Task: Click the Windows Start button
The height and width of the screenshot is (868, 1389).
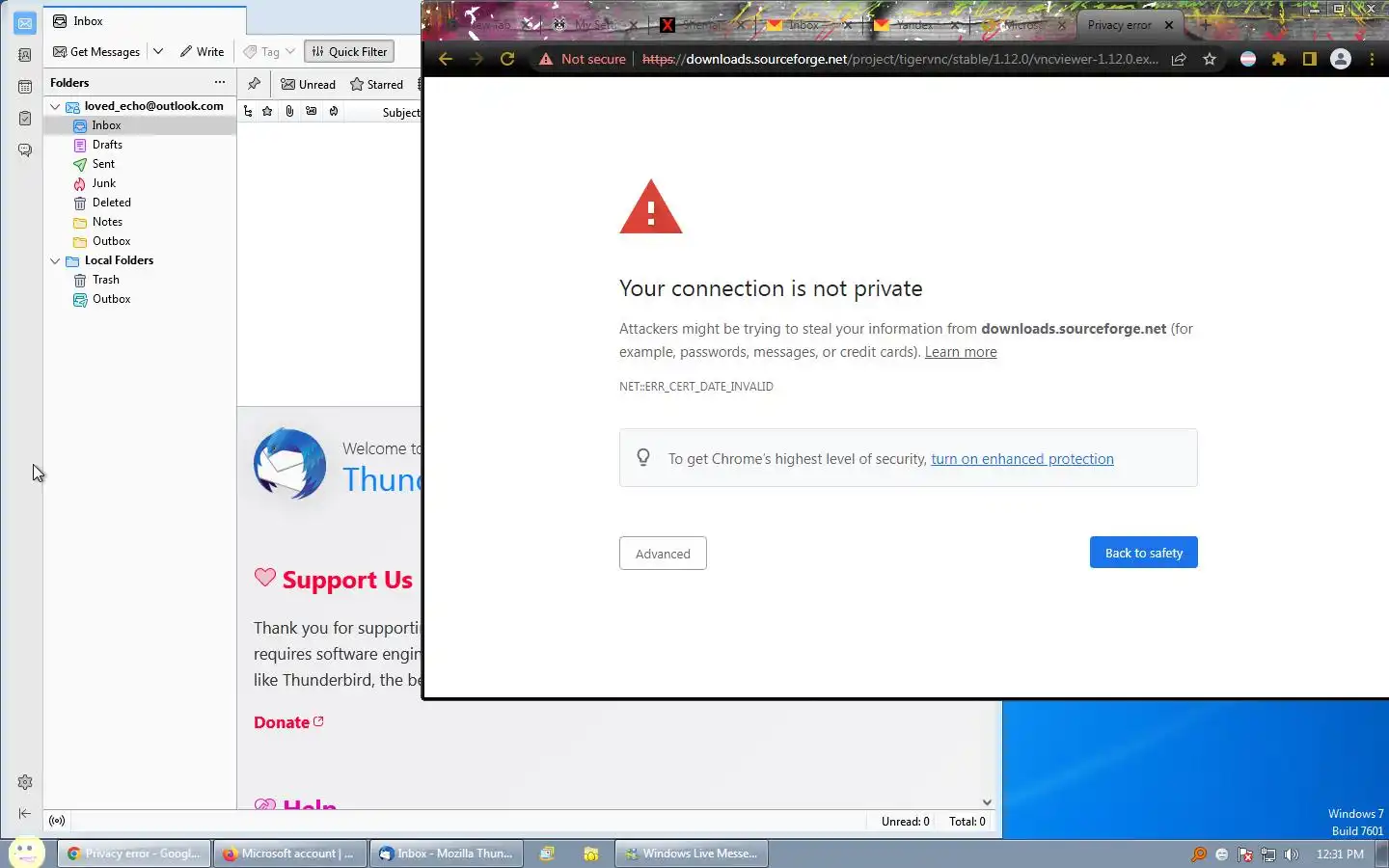Action: (26, 853)
